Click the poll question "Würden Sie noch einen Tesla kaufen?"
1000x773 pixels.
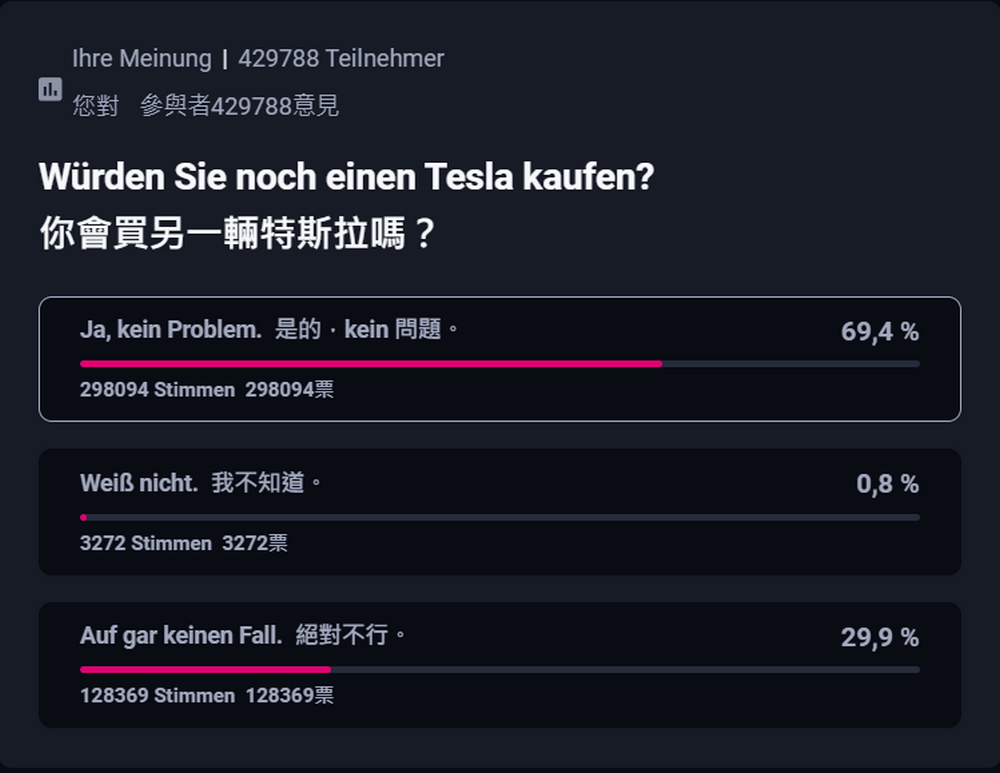346,178
